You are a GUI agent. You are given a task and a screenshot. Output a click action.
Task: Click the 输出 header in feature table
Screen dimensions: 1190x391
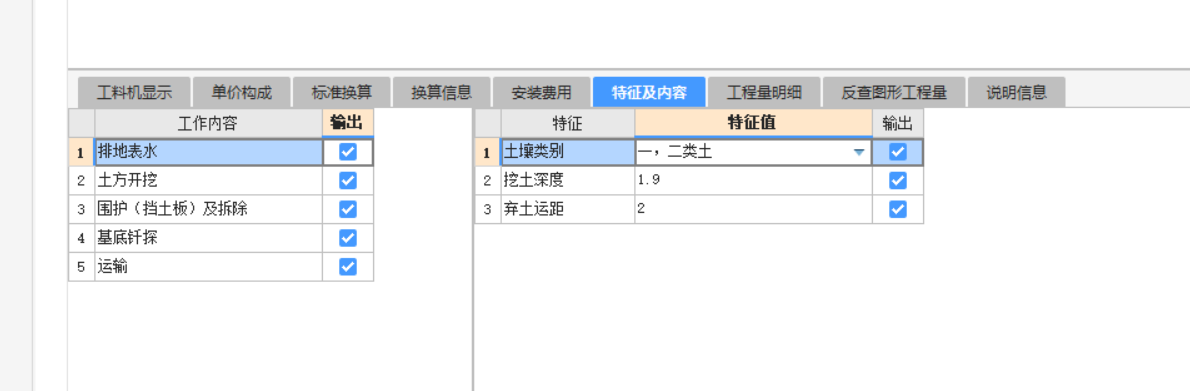[898, 123]
